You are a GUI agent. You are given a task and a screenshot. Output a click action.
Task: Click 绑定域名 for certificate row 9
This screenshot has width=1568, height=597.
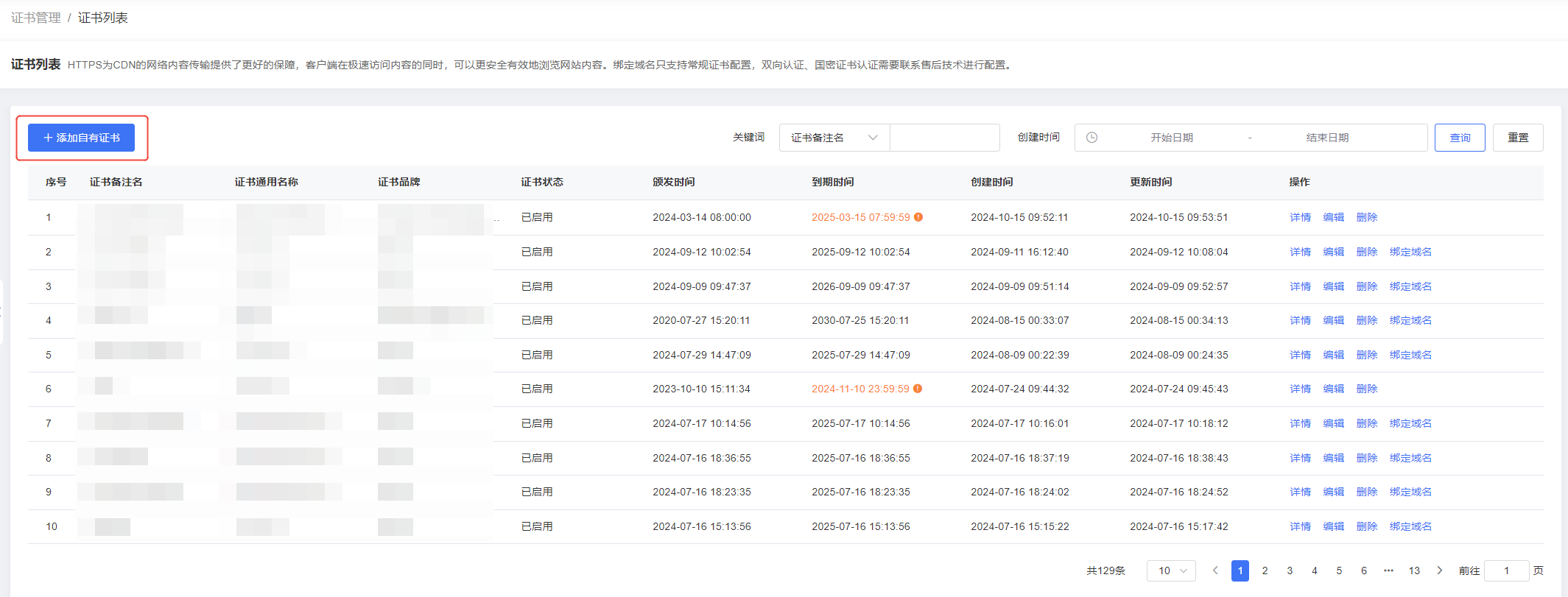point(1411,492)
